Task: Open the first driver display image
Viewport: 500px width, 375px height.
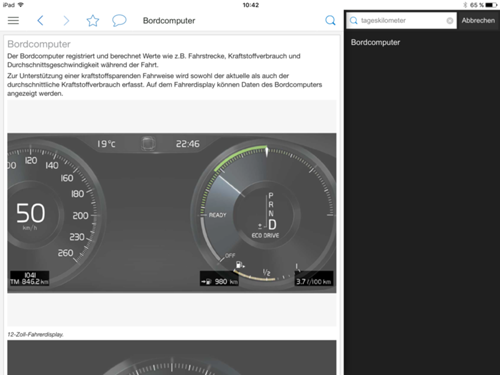Action: pyautogui.click(x=172, y=213)
